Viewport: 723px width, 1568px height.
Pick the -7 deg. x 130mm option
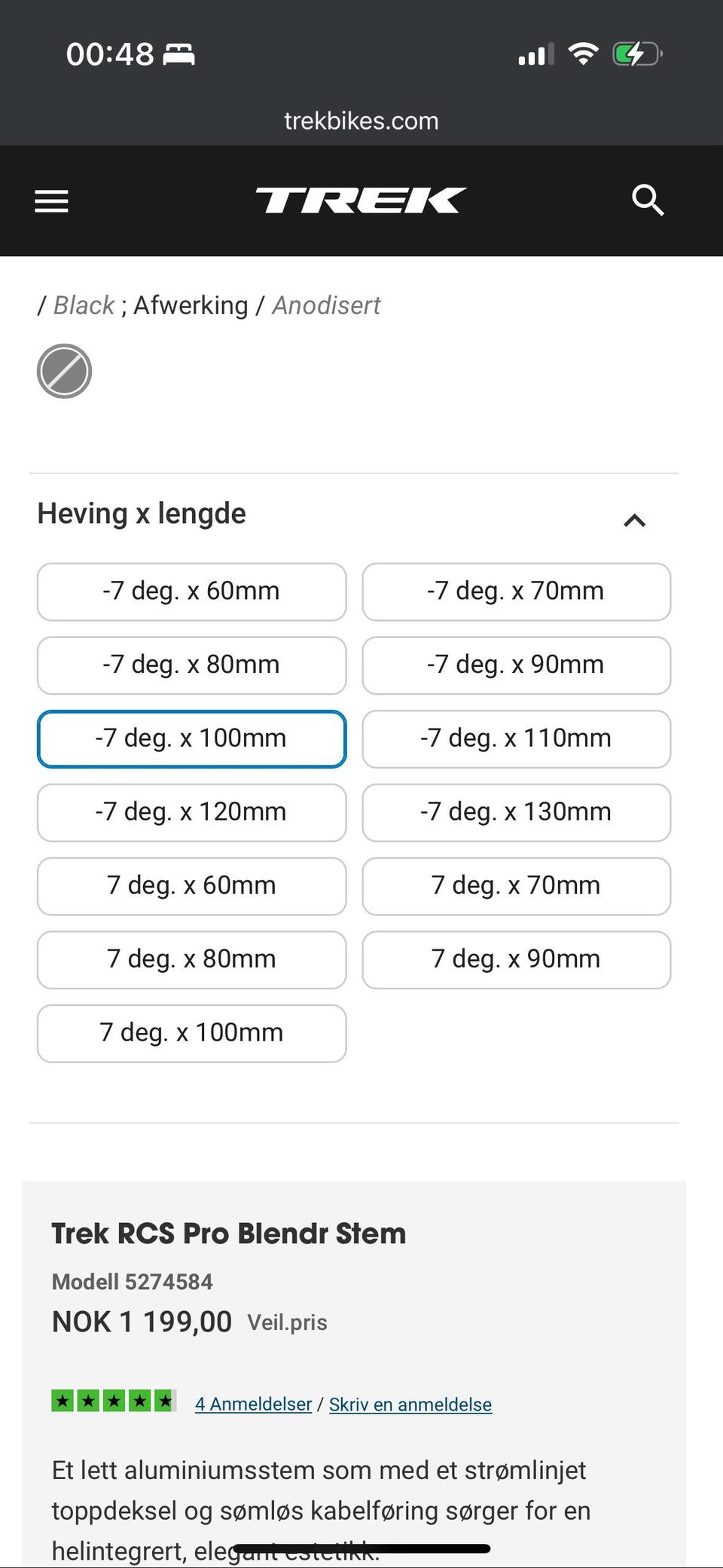(x=516, y=812)
